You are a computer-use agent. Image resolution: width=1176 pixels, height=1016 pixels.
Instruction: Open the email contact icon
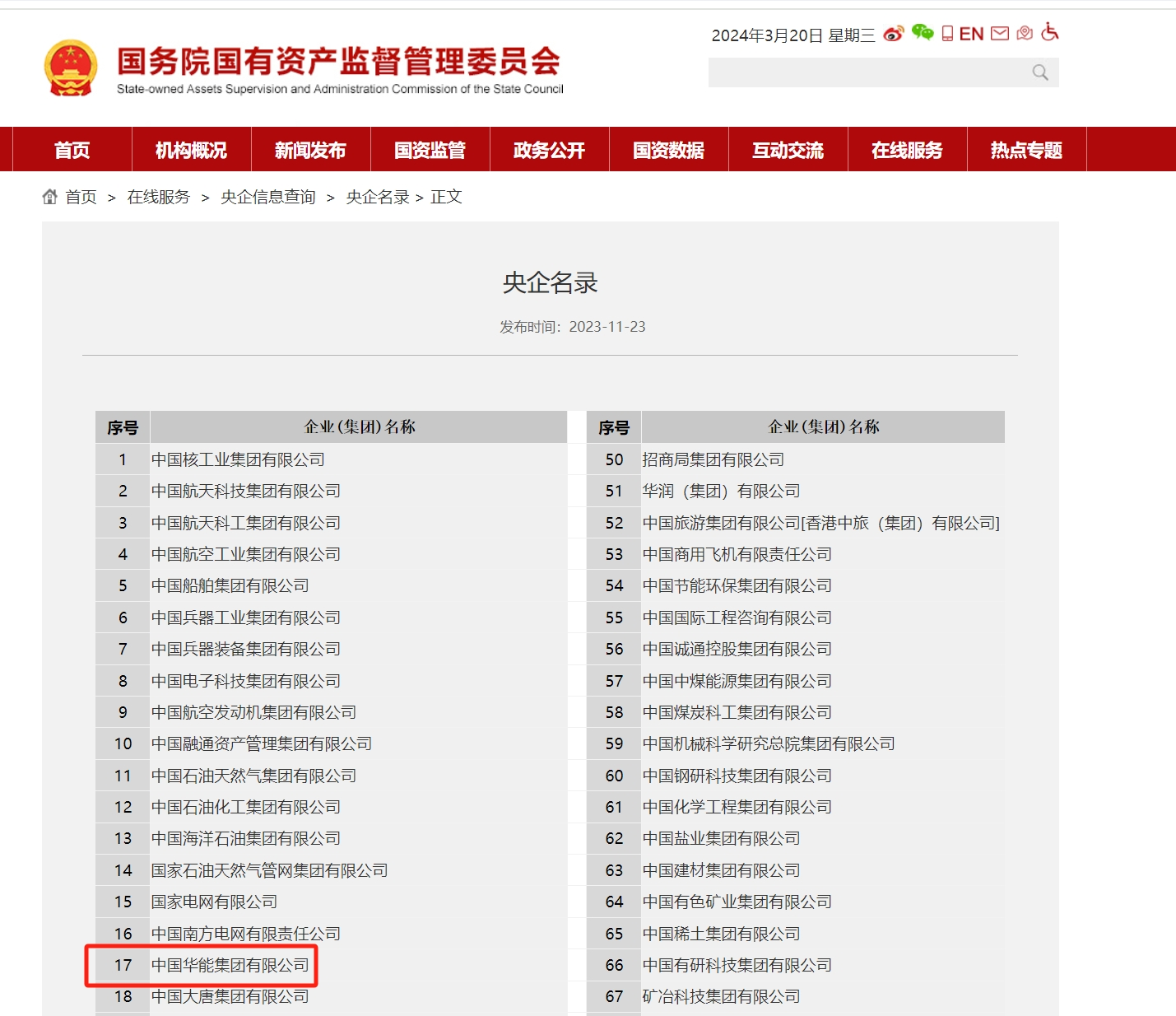[999, 33]
